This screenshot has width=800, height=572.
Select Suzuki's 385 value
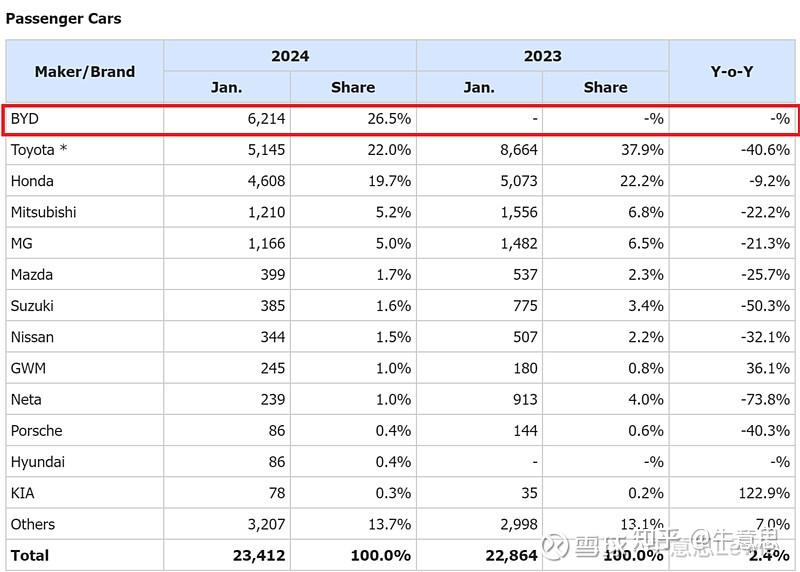point(227,306)
